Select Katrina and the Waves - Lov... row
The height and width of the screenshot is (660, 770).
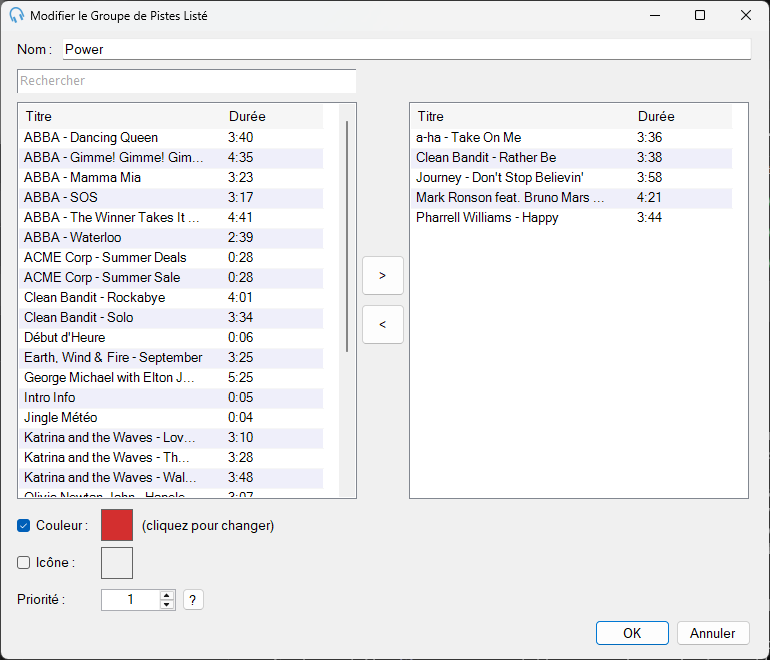[x=171, y=438]
